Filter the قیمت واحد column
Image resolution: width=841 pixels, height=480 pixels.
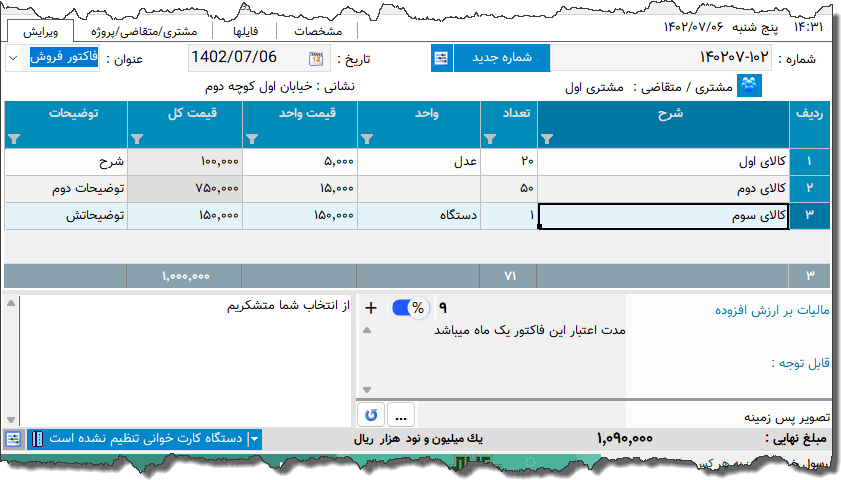coord(252,139)
